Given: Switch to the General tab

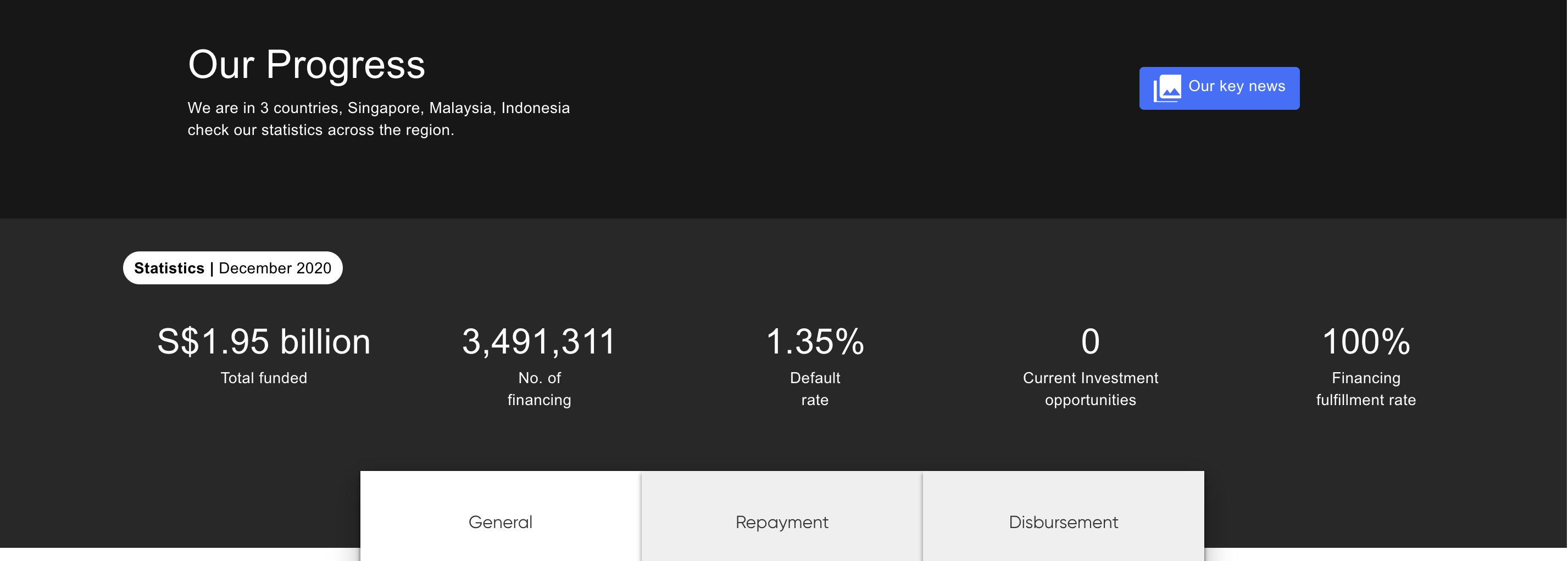Looking at the screenshot, I should 500,521.
